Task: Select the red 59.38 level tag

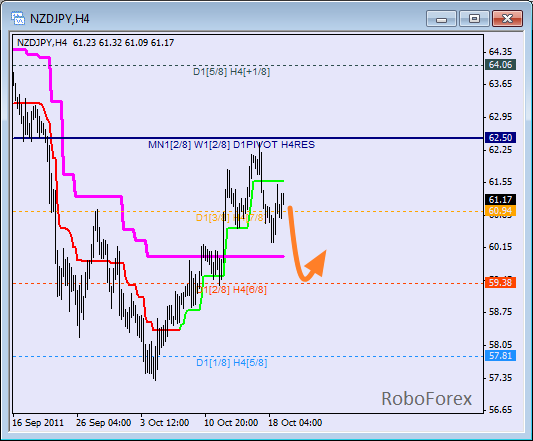Action: (500, 283)
